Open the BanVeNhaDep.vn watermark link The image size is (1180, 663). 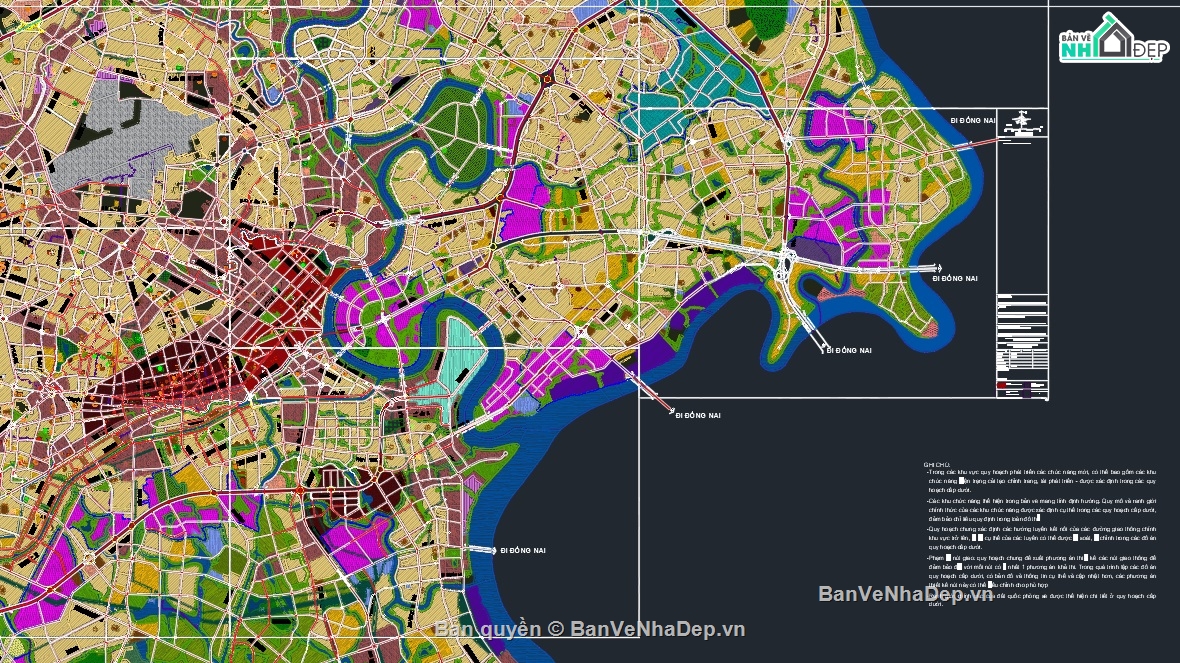904,595
